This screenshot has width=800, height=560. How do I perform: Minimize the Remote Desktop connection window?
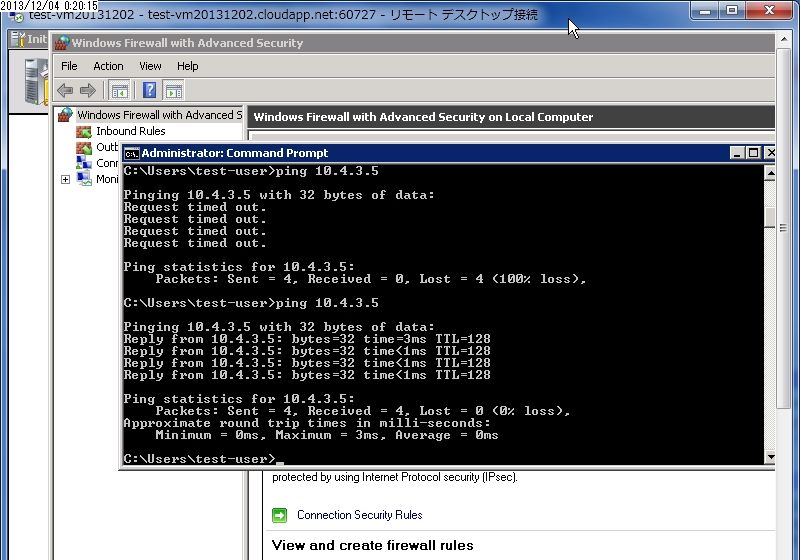(x=705, y=10)
